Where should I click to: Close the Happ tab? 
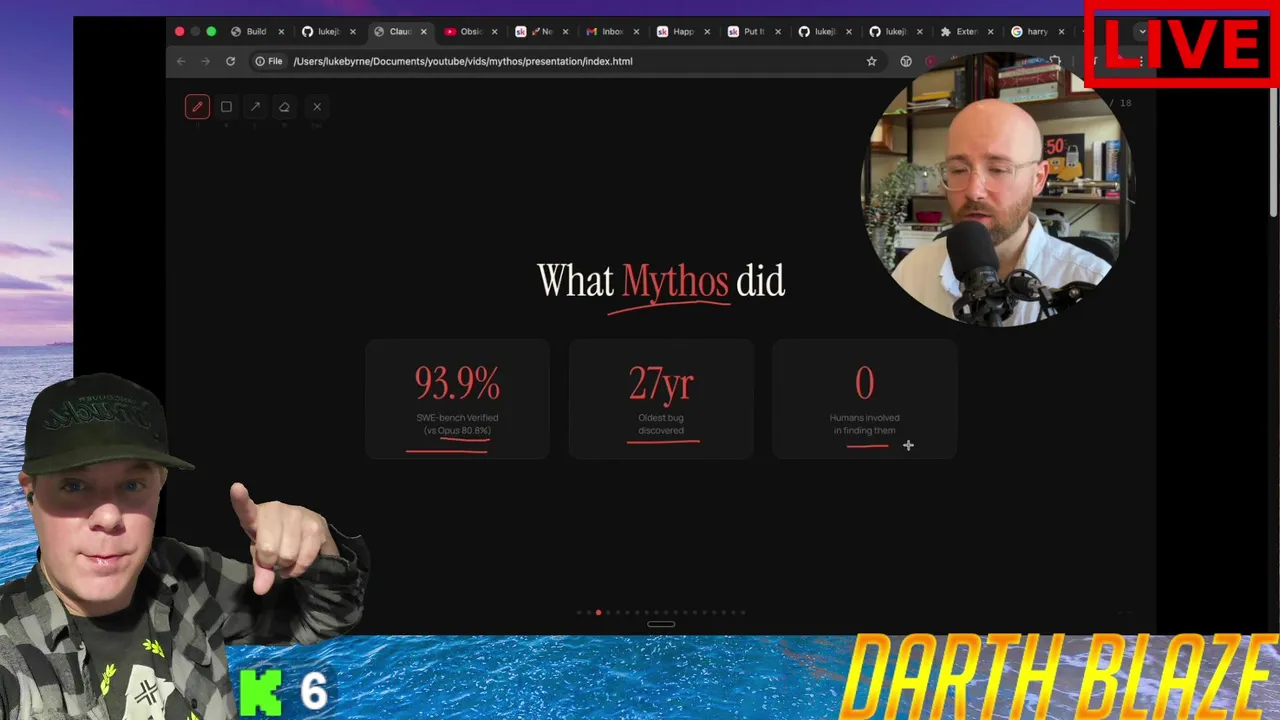pos(707,32)
